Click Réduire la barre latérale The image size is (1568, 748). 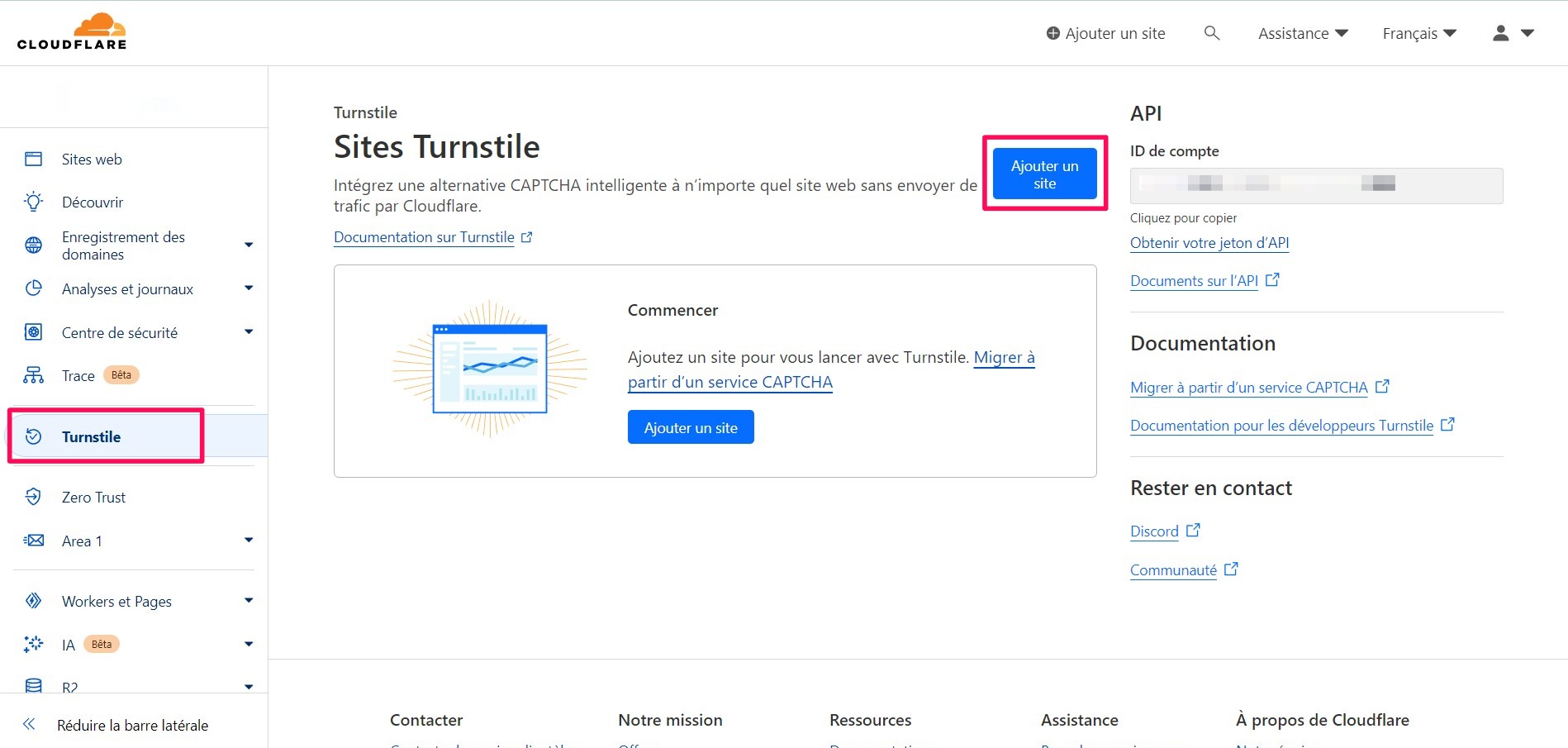click(x=132, y=725)
